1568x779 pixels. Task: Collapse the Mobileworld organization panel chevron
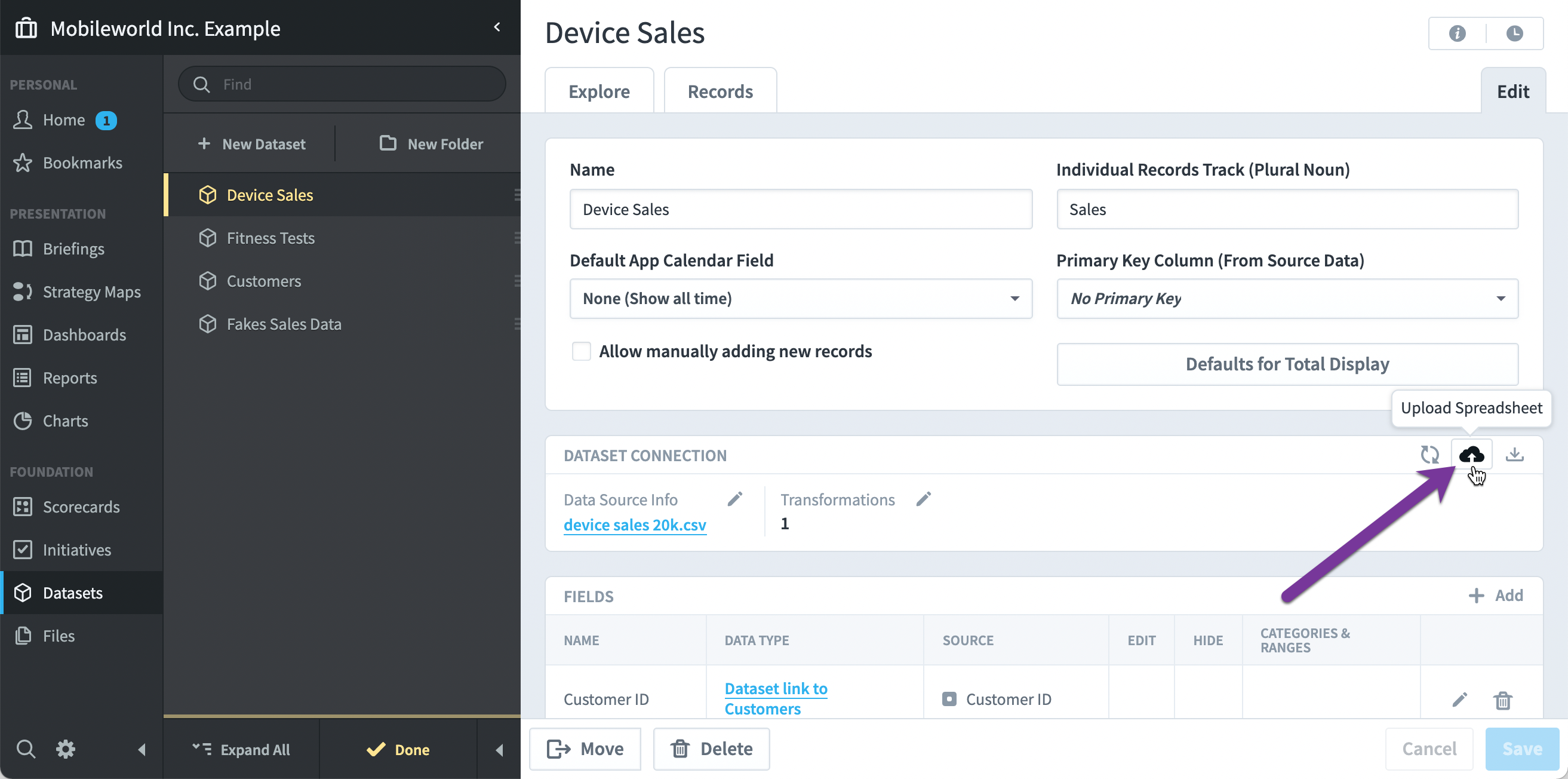497,27
